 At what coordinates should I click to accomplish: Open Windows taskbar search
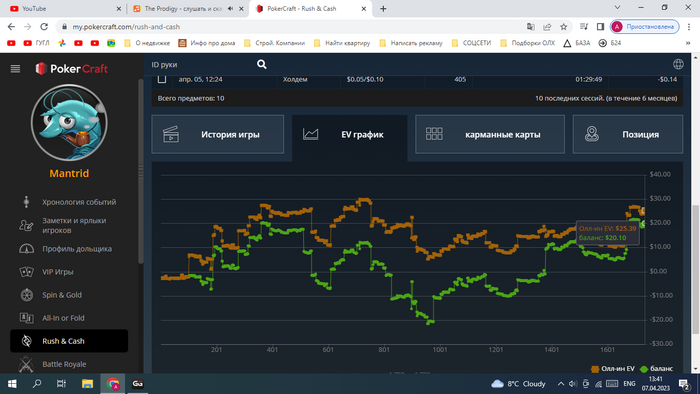pyautogui.click(x=37, y=384)
